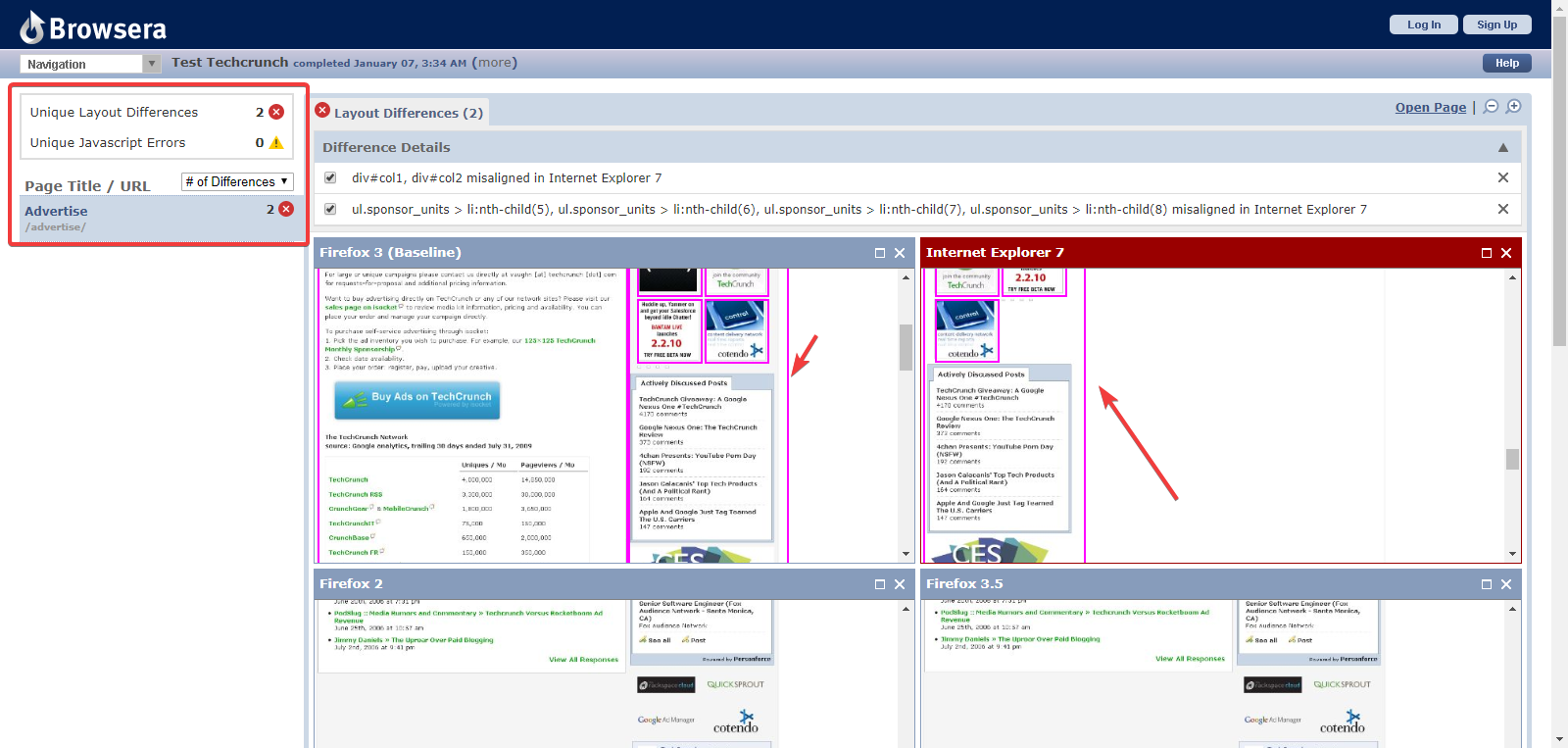Click Actively Discussed Posts header in Firefox 3 panel

point(684,383)
